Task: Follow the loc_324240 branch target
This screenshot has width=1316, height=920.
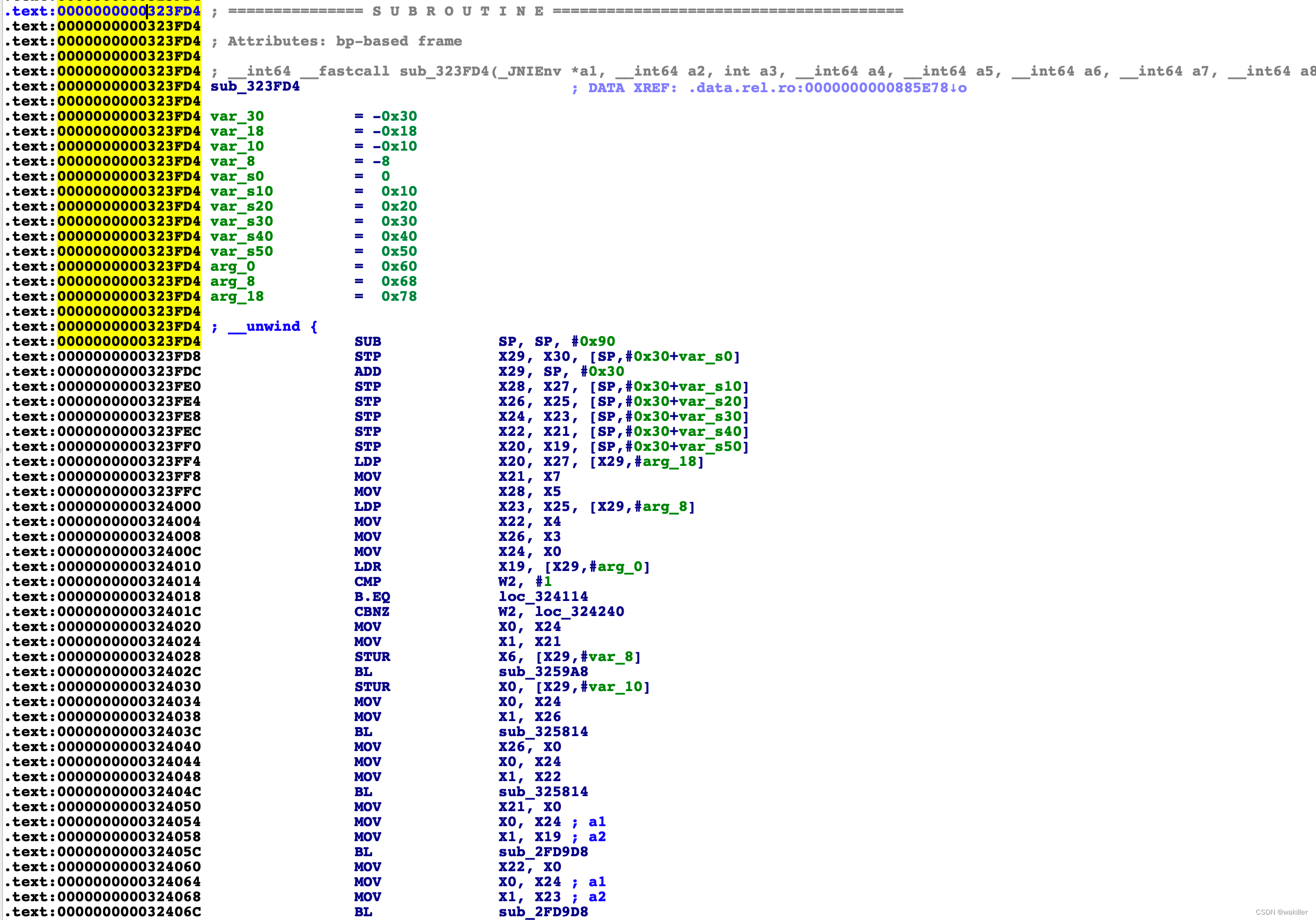Action: click(580, 611)
